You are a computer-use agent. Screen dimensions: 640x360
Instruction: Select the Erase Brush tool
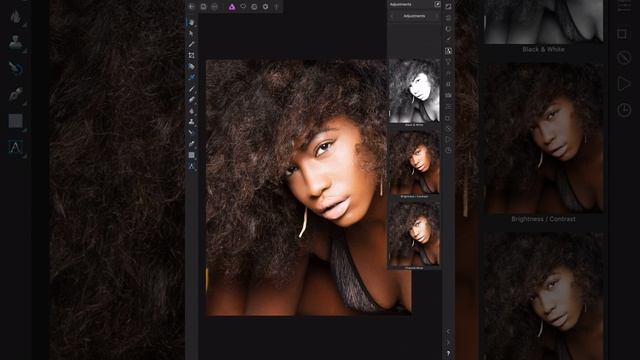click(191, 100)
